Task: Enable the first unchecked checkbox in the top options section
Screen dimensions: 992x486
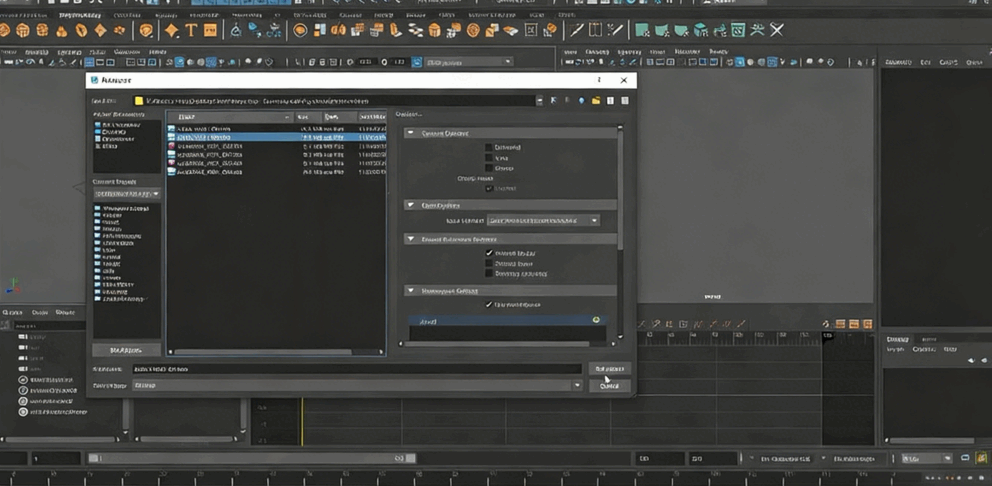Action: tap(489, 147)
